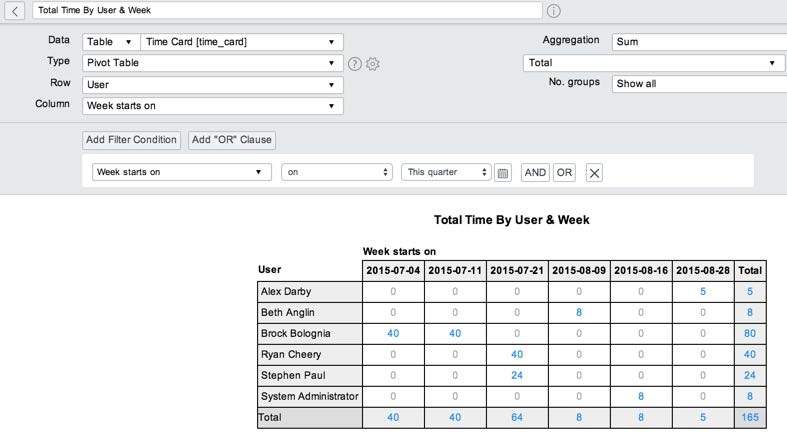787x434 pixels.
Task: Open the grand total 165
Action: (x=750, y=417)
